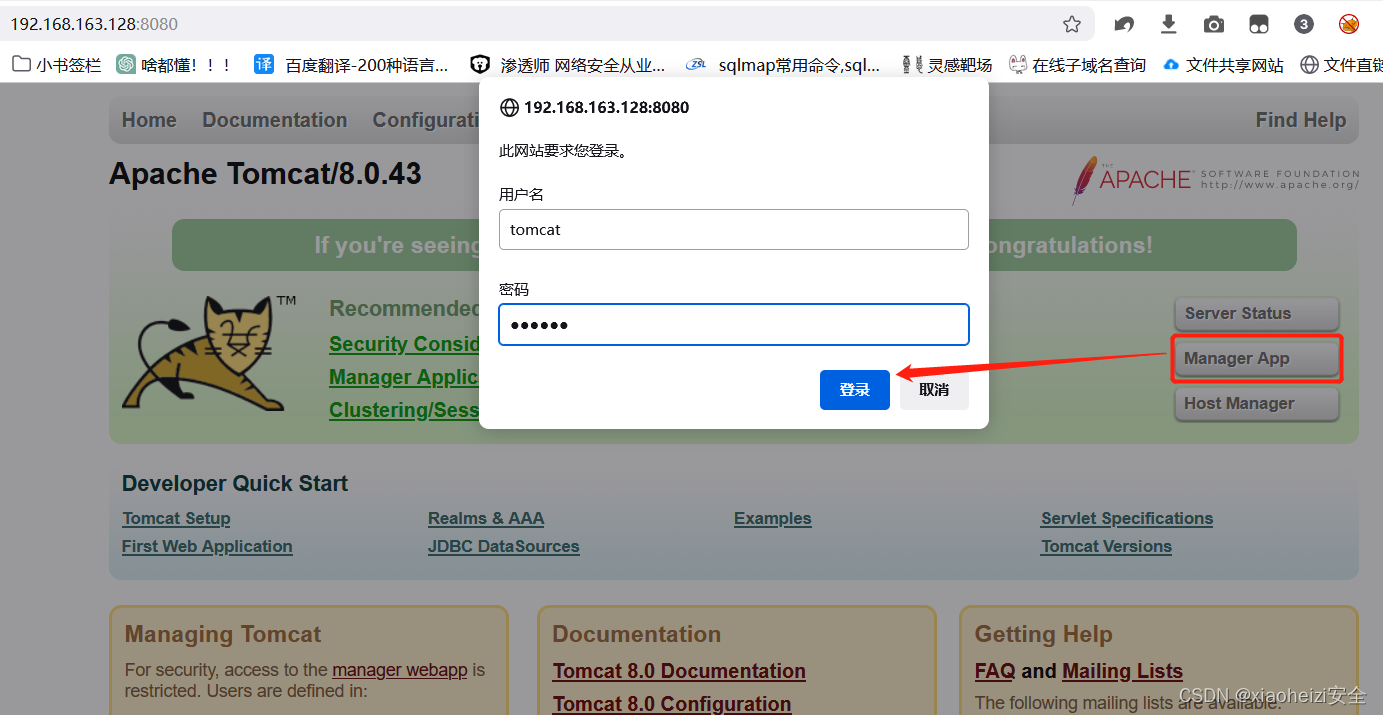Click the curved restore arrow toolbar icon
Screen dimensions: 1383x715
(x=1124, y=23)
